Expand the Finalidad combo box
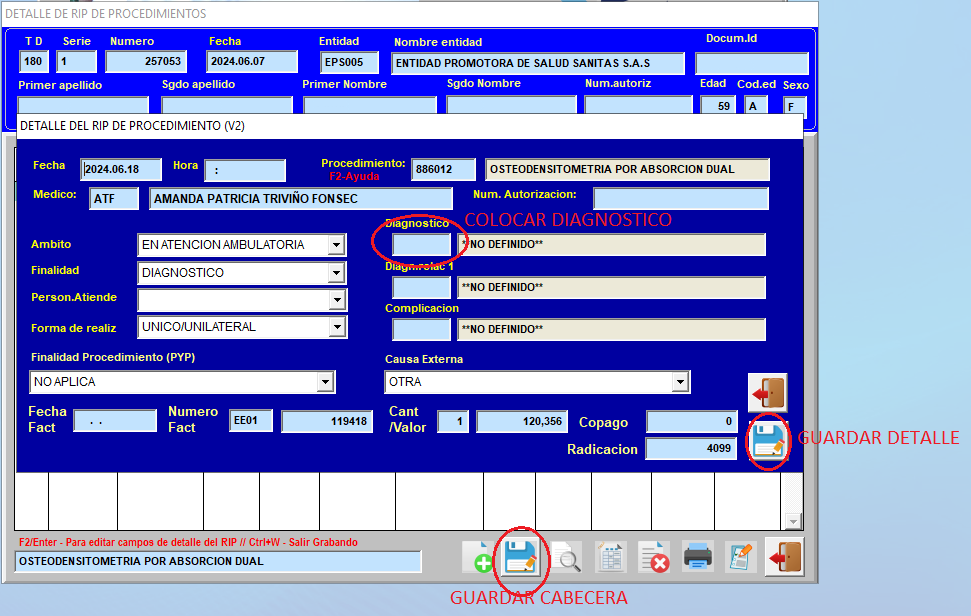The width and height of the screenshot is (971, 616). [x=336, y=272]
